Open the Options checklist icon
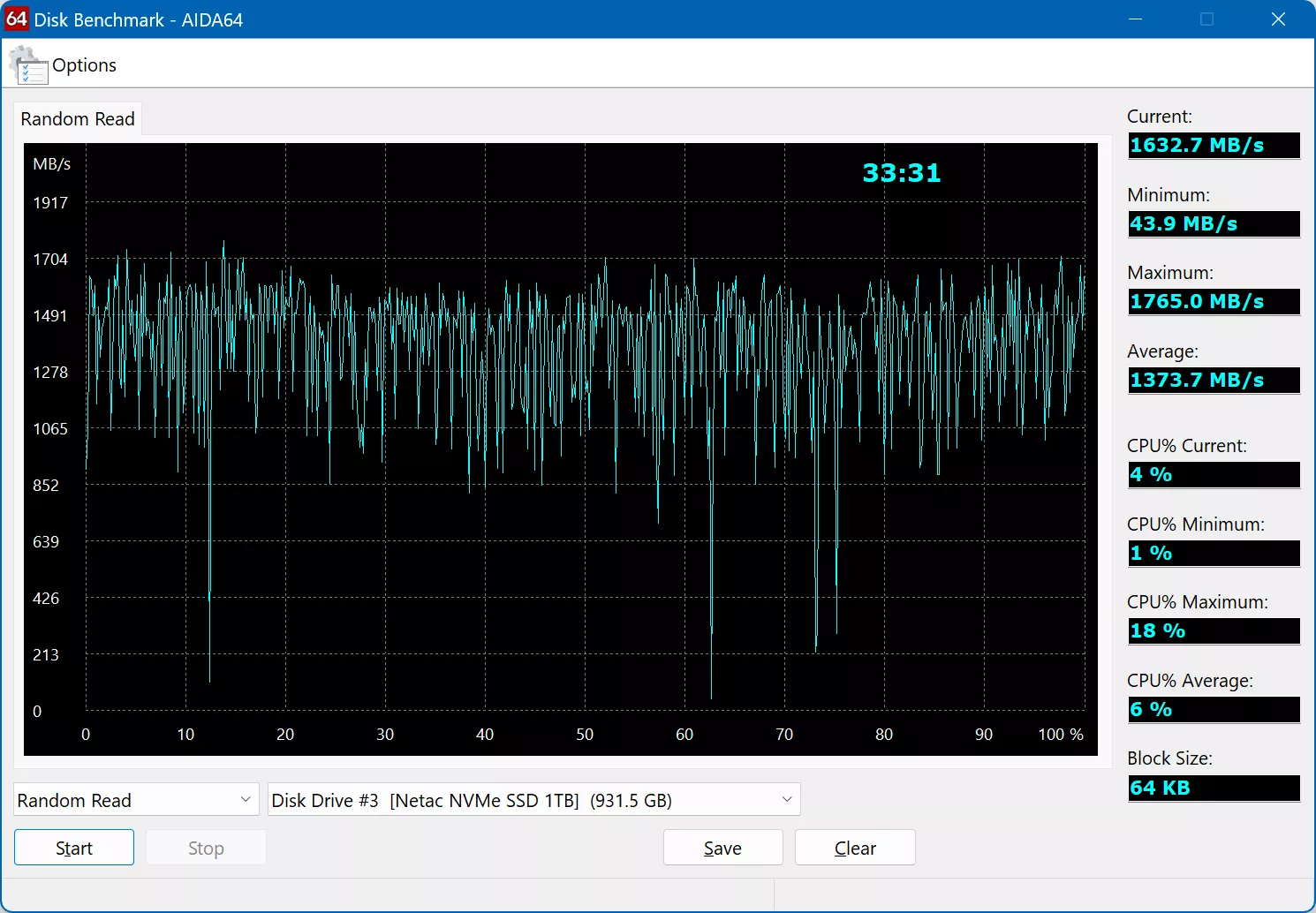 28,65
